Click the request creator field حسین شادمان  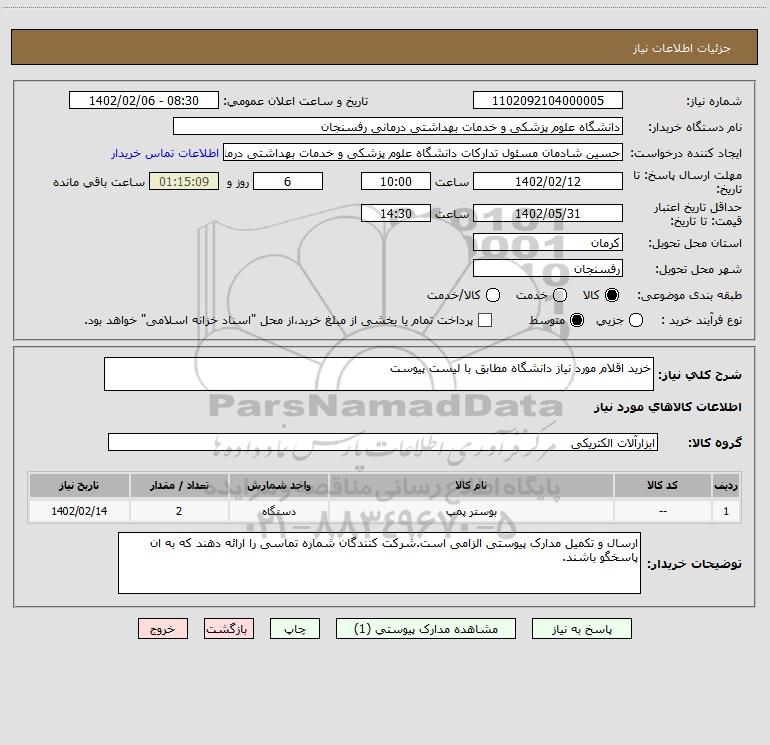pyautogui.click(x=423, y=153)
